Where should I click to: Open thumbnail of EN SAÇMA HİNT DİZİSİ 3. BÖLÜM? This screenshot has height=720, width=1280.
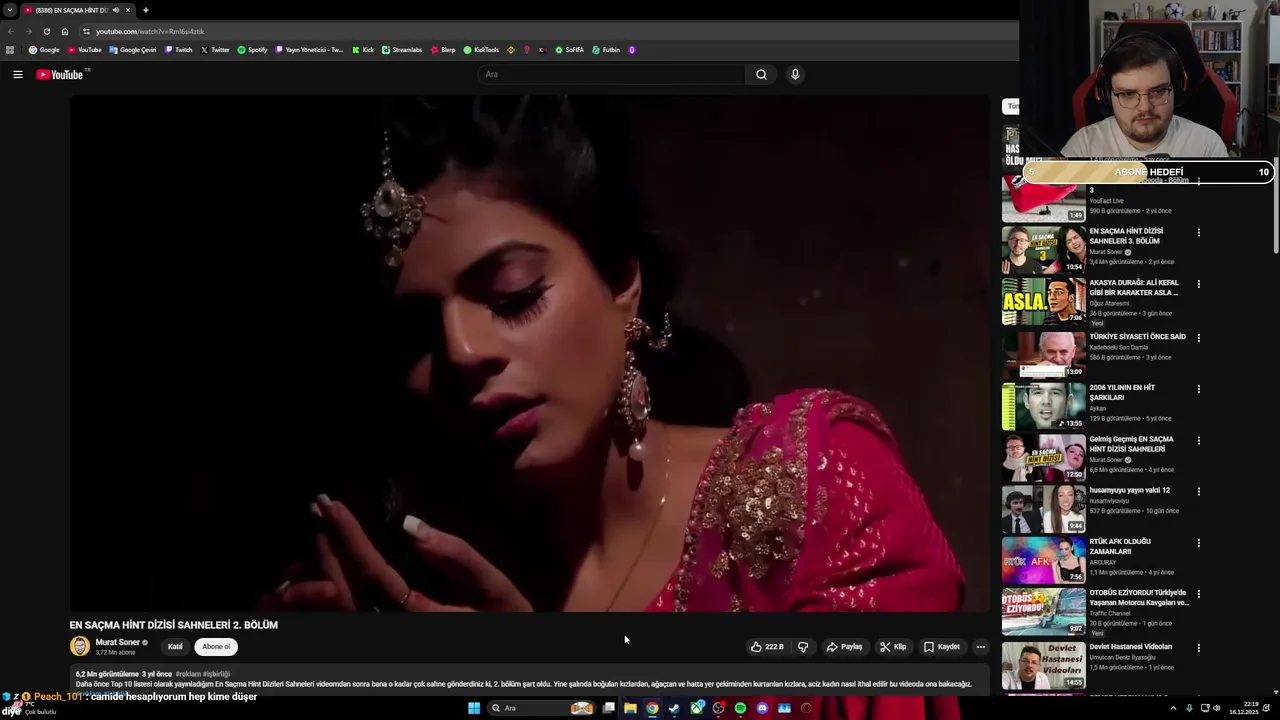pyautogui.click(x=1044, y=250)
